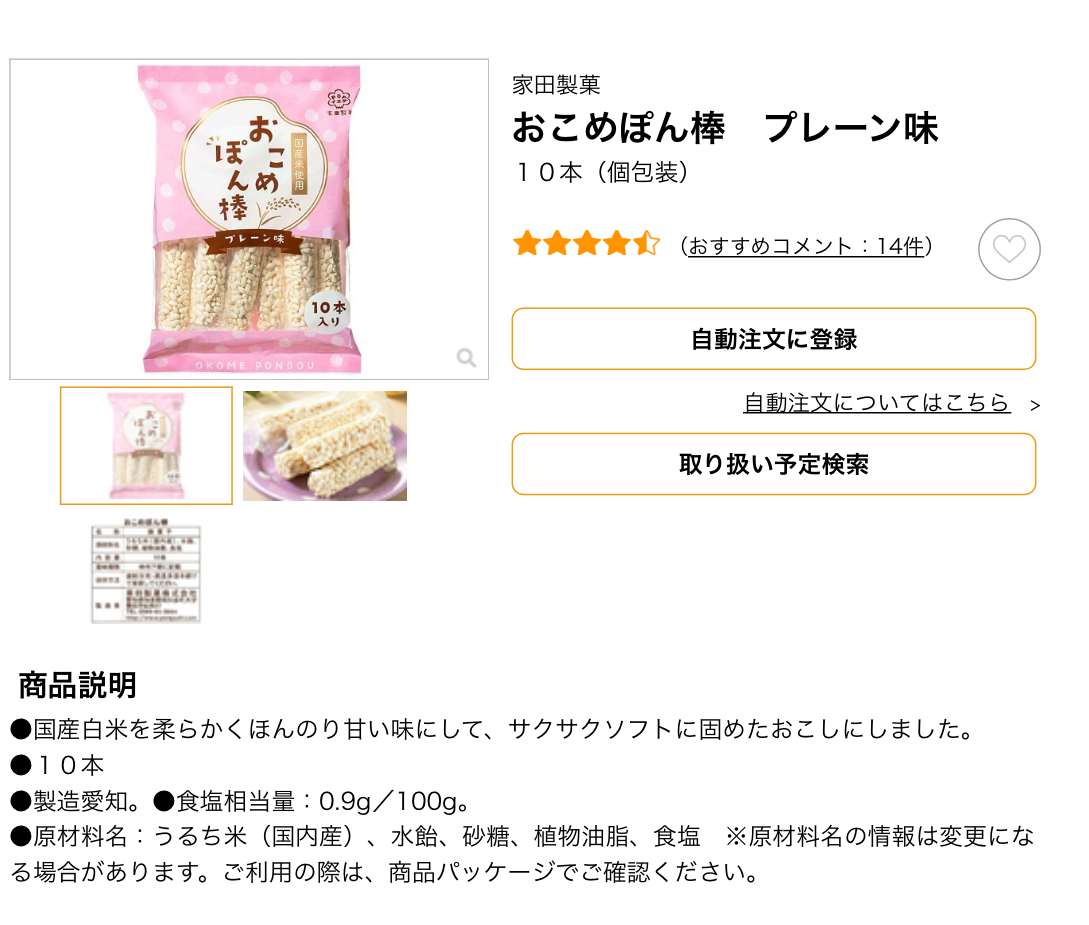
Task: Open the 自動注文についてはこちら link
Action: click(876, 403)
